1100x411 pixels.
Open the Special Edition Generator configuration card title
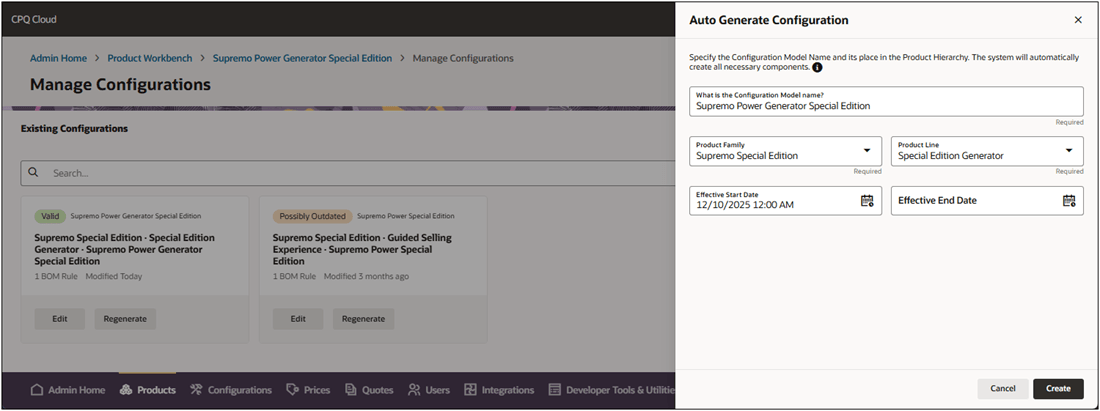click(125, 249)
